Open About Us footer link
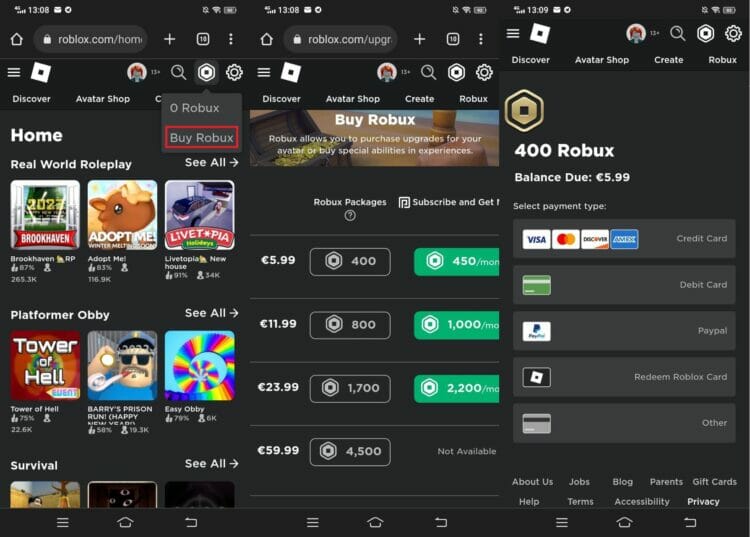Viewport: 750px width, 537px height. (x=532, y=482)
